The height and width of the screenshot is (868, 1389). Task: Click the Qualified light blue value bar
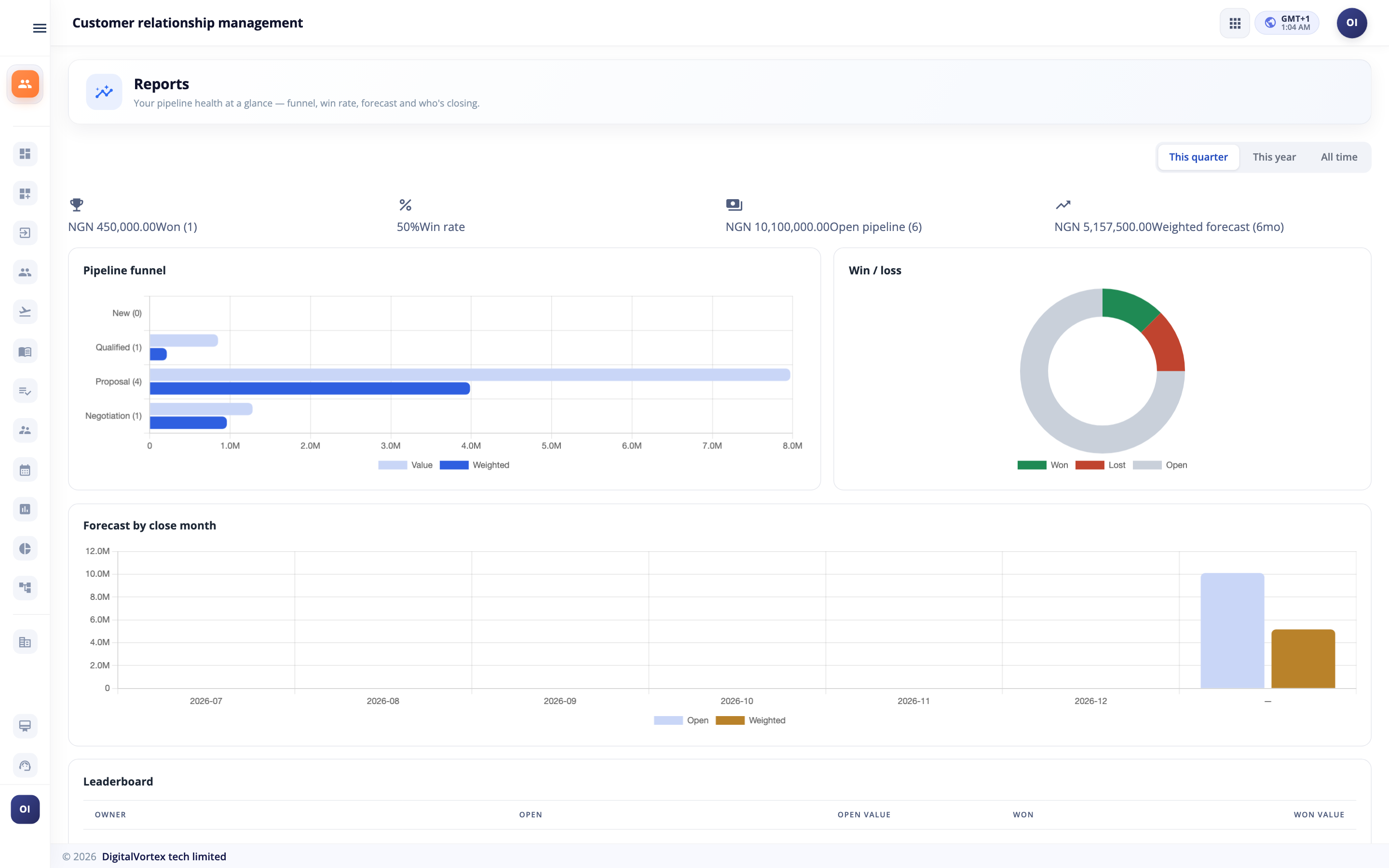(x=184, y=340)
